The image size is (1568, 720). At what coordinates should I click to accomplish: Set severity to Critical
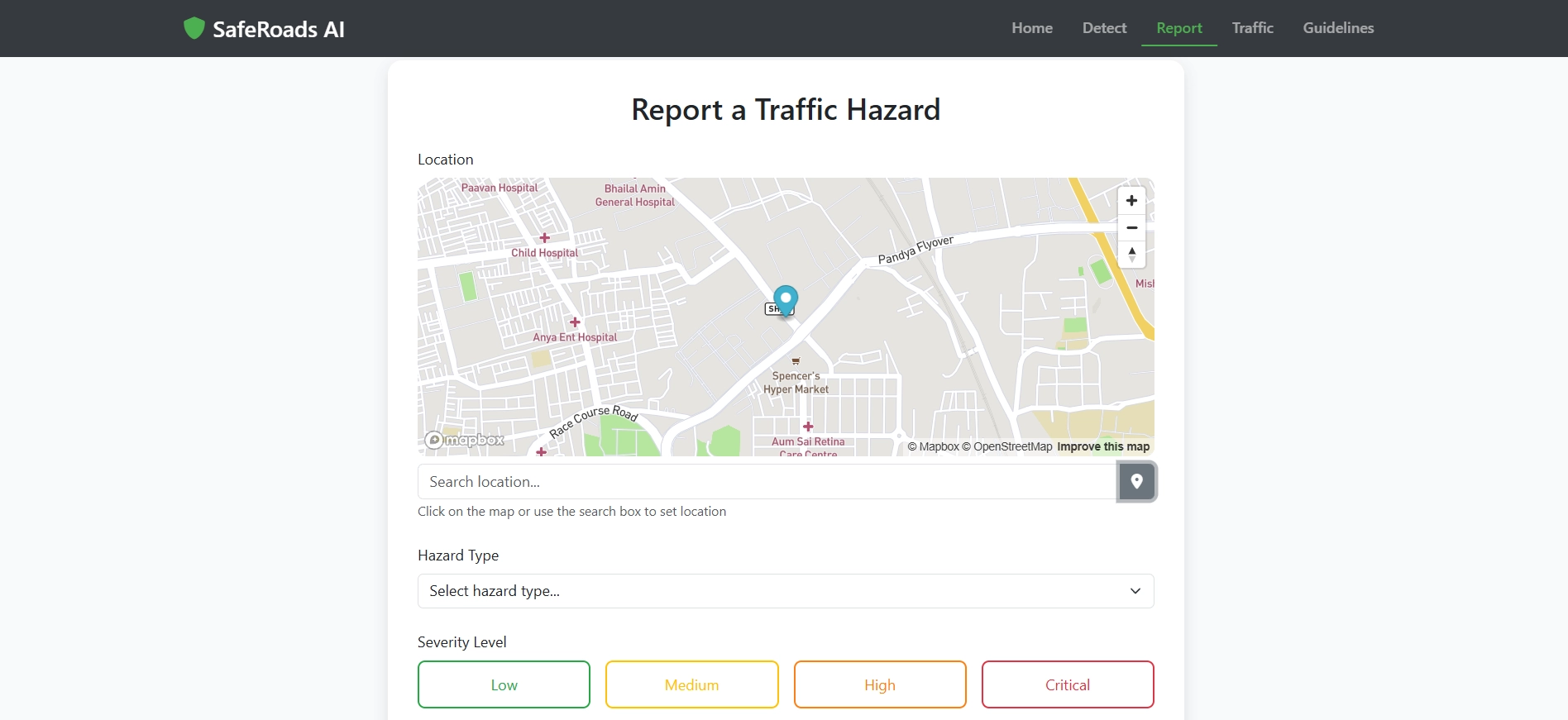[1067, 684]
